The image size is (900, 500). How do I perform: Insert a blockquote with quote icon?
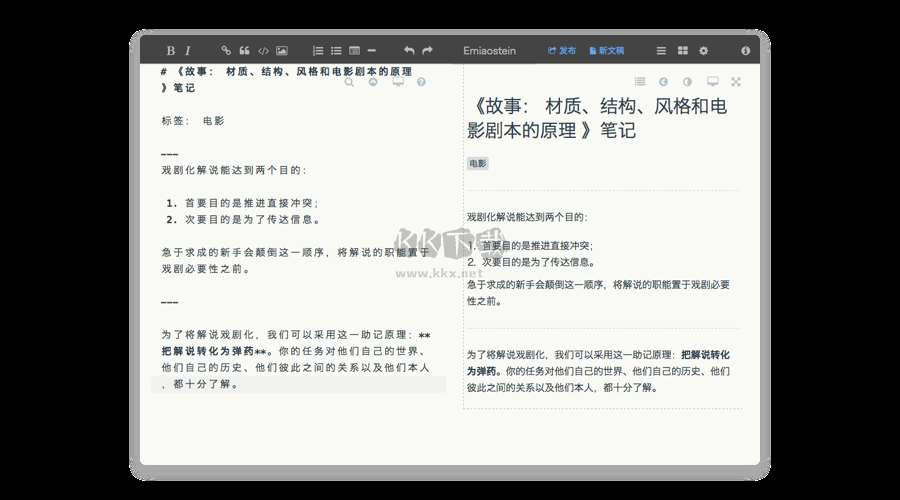[x=244, y=50]
